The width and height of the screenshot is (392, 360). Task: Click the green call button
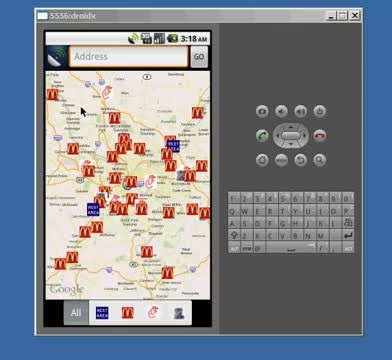pos(262,136)
